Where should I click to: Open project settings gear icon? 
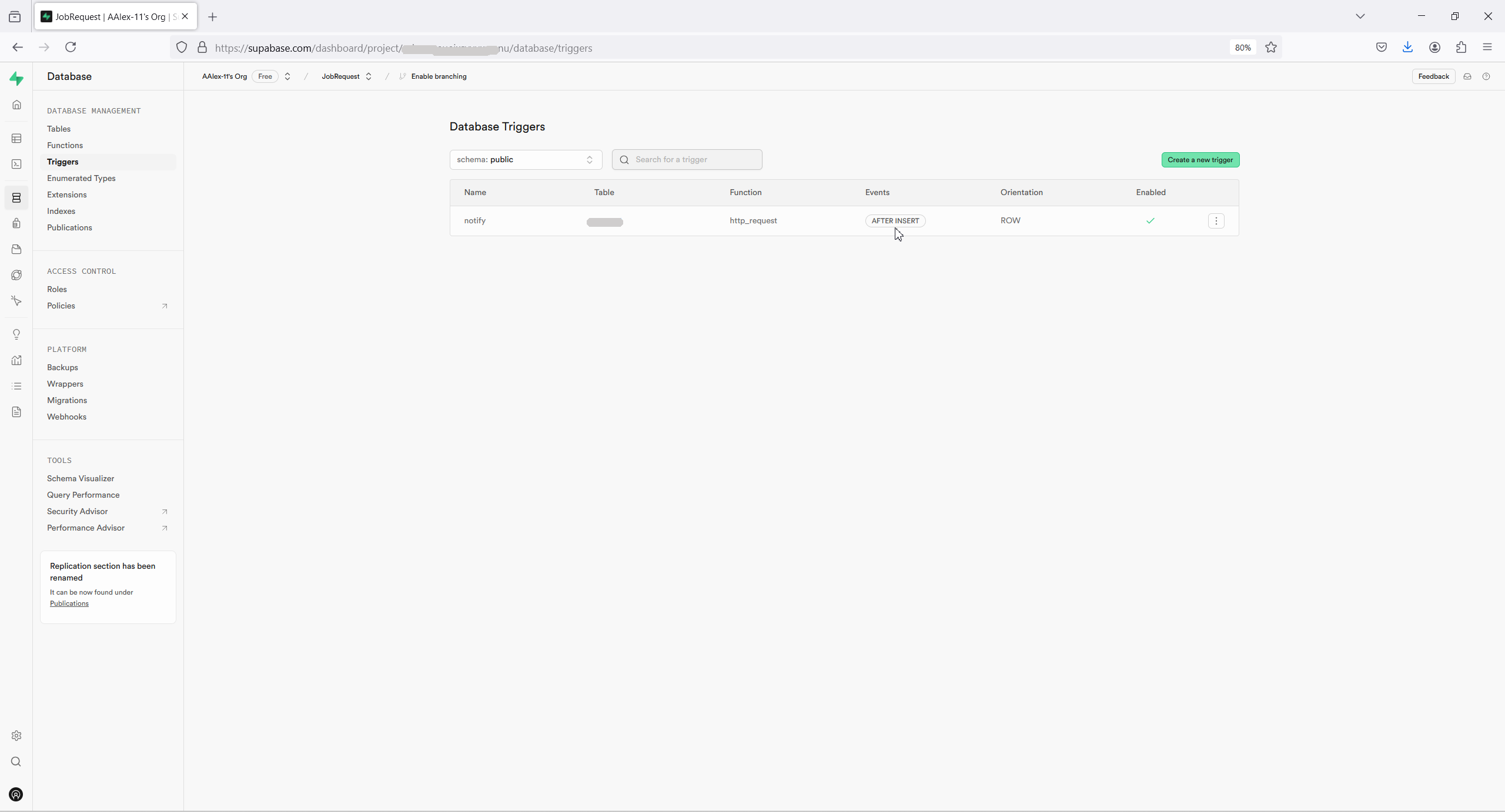click(16, 736)
